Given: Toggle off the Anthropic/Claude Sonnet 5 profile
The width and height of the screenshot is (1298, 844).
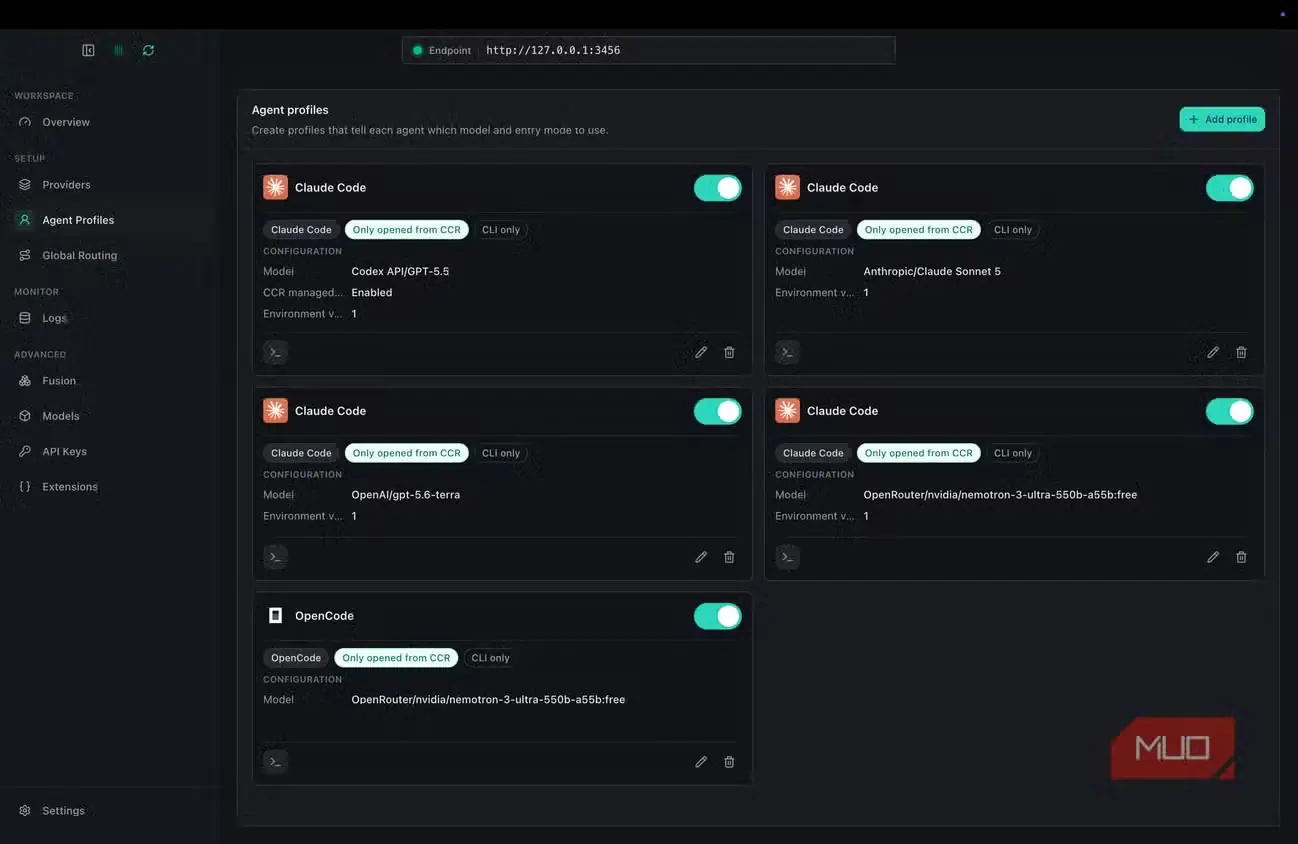Looking at the screenshot, I should click(x=1230, y=187).
